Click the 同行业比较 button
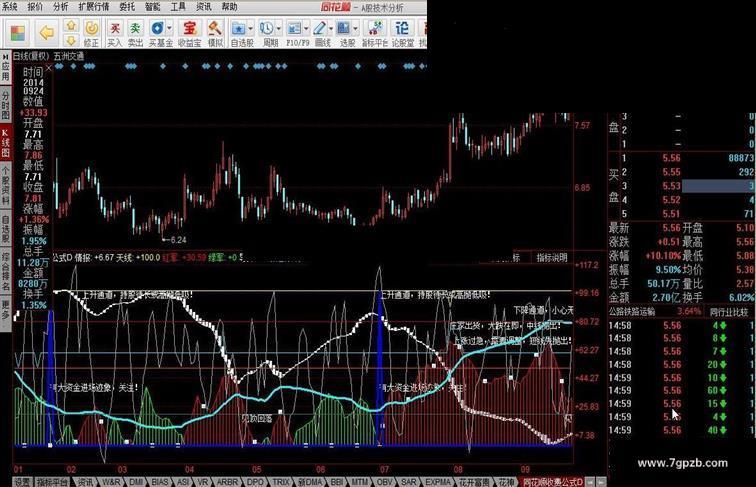 point(729,312)
